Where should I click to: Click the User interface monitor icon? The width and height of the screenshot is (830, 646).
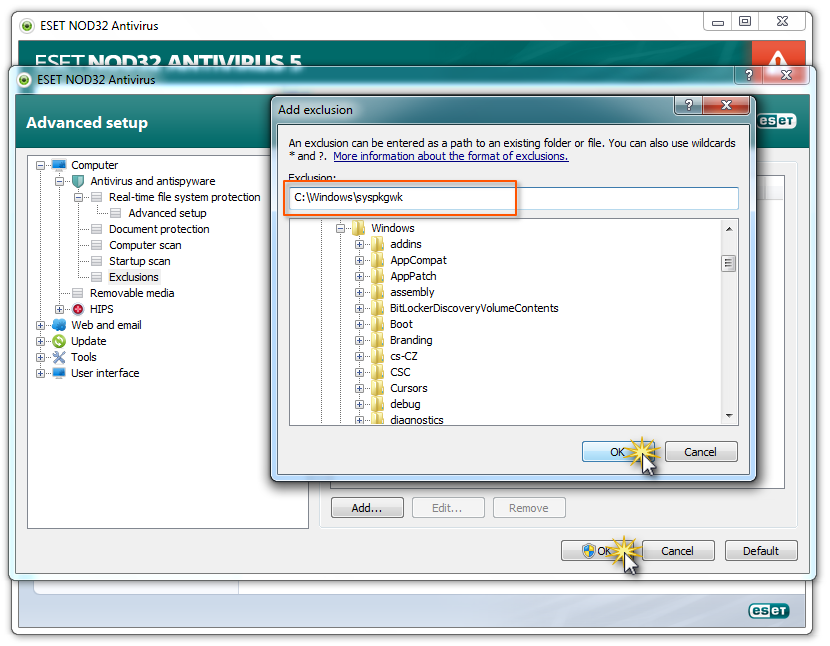point(59,373)
